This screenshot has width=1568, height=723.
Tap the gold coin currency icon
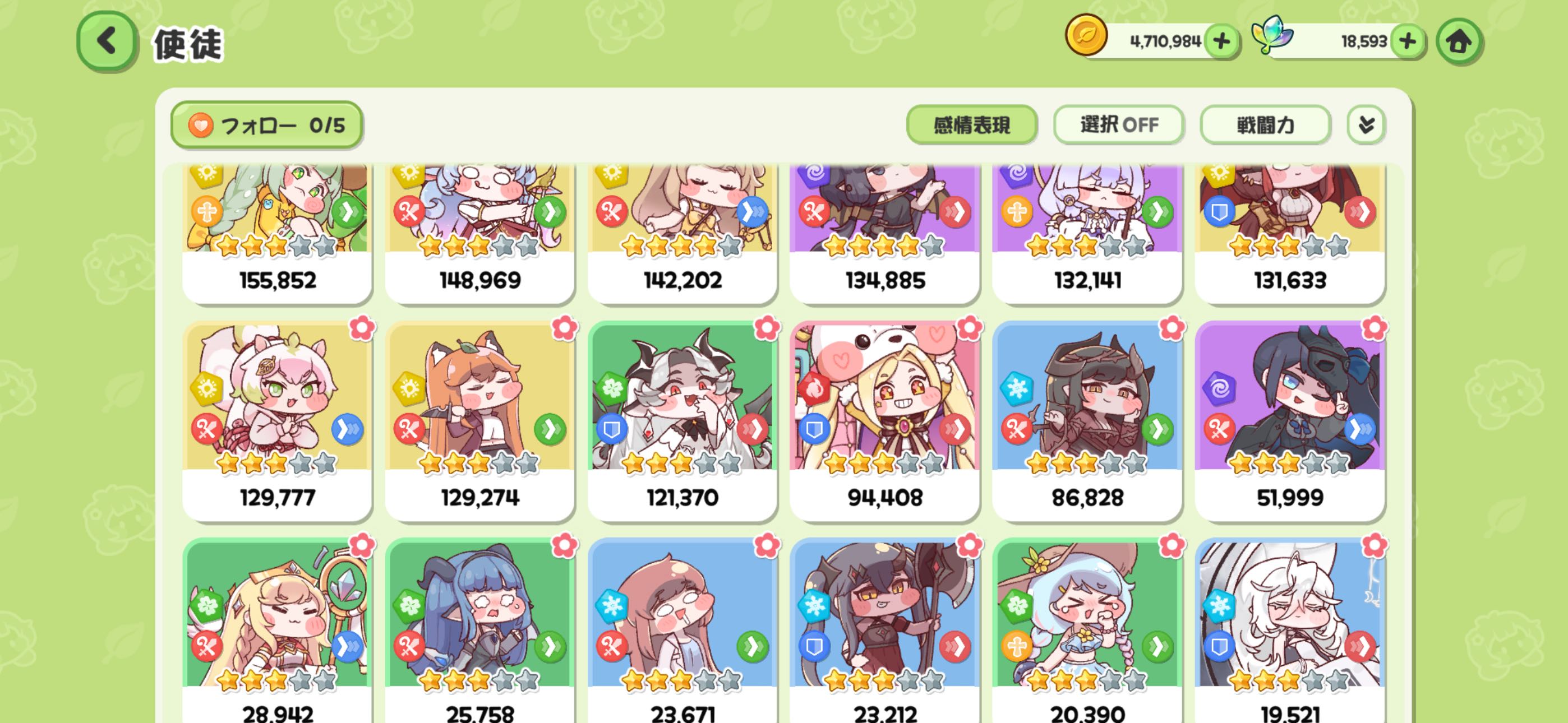[1086, 35]
